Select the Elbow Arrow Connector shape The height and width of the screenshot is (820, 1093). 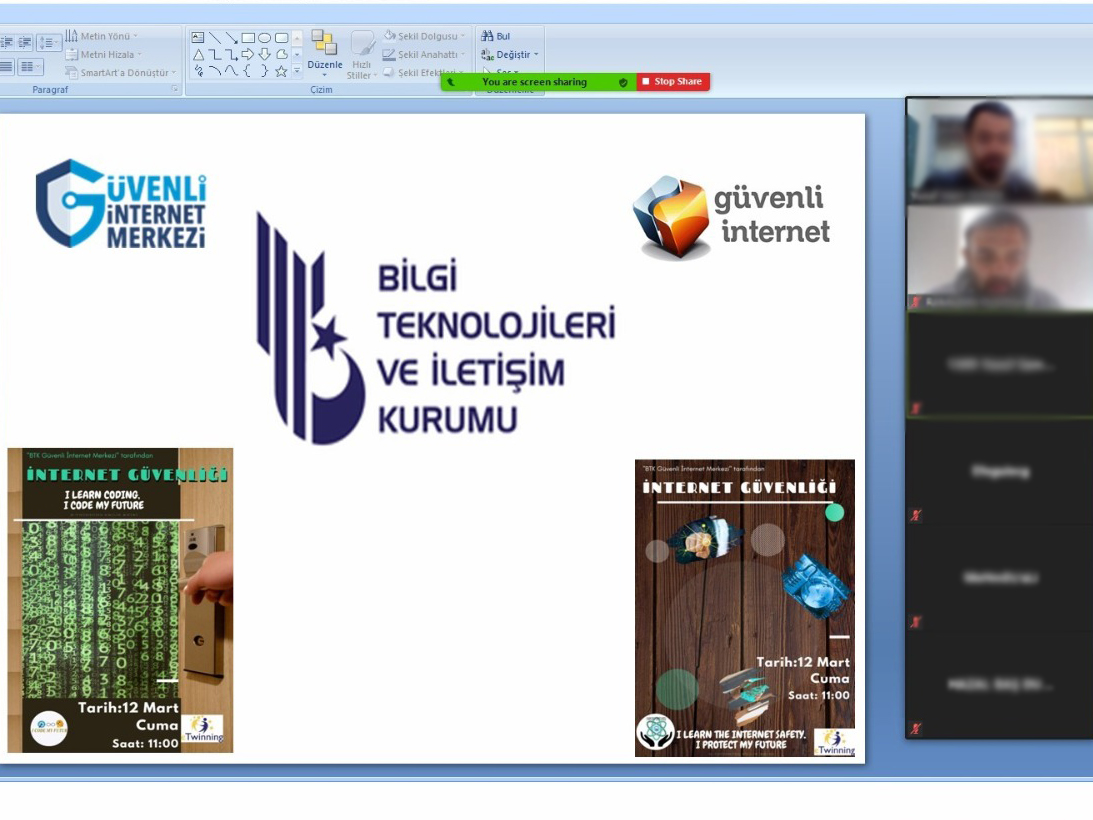coord(231,54)
